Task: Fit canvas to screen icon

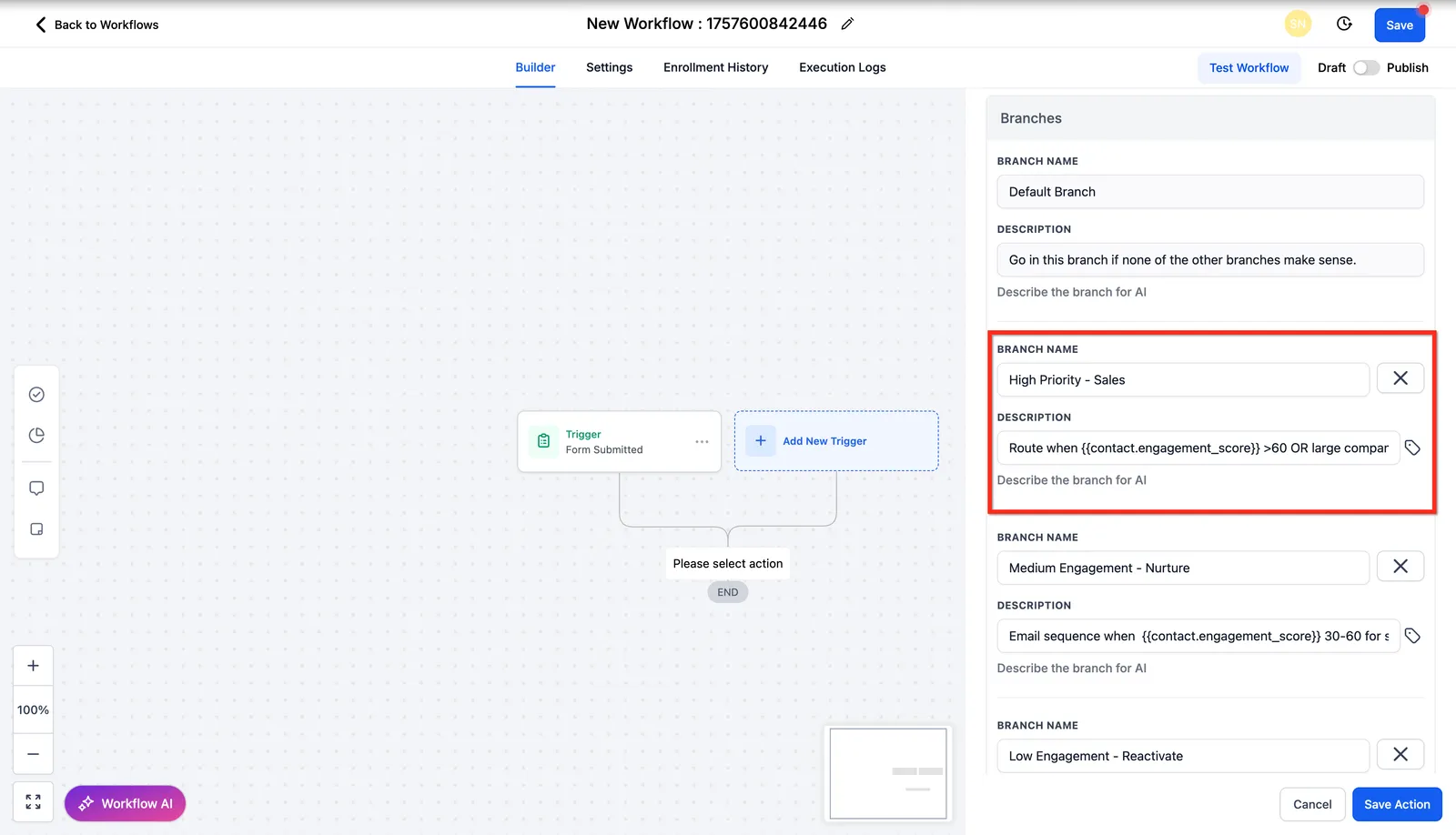Action: tap(33, 801)
